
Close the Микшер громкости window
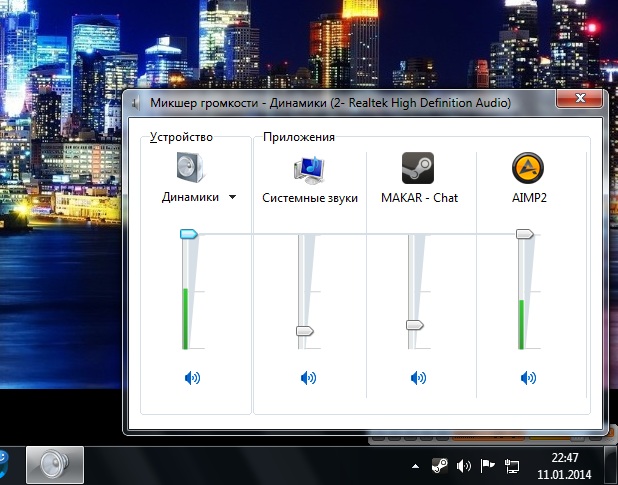pyautogui.click(x=579, y=98)
